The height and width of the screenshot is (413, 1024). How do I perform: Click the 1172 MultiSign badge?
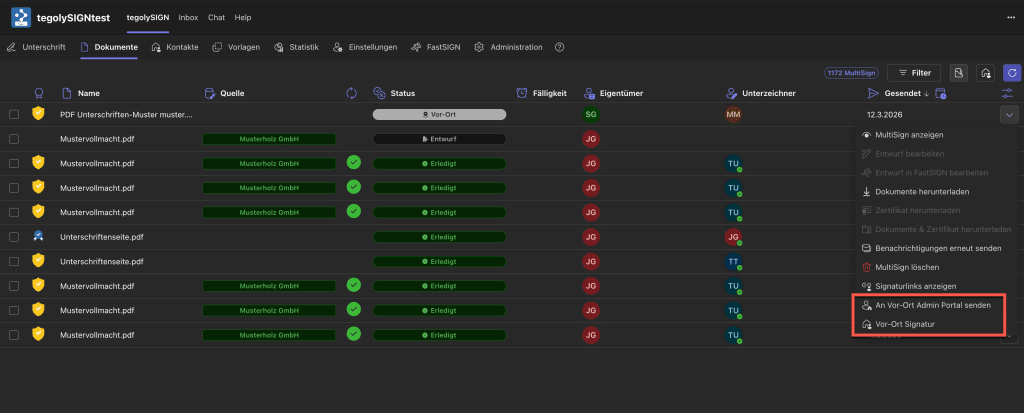pos(851,73)
